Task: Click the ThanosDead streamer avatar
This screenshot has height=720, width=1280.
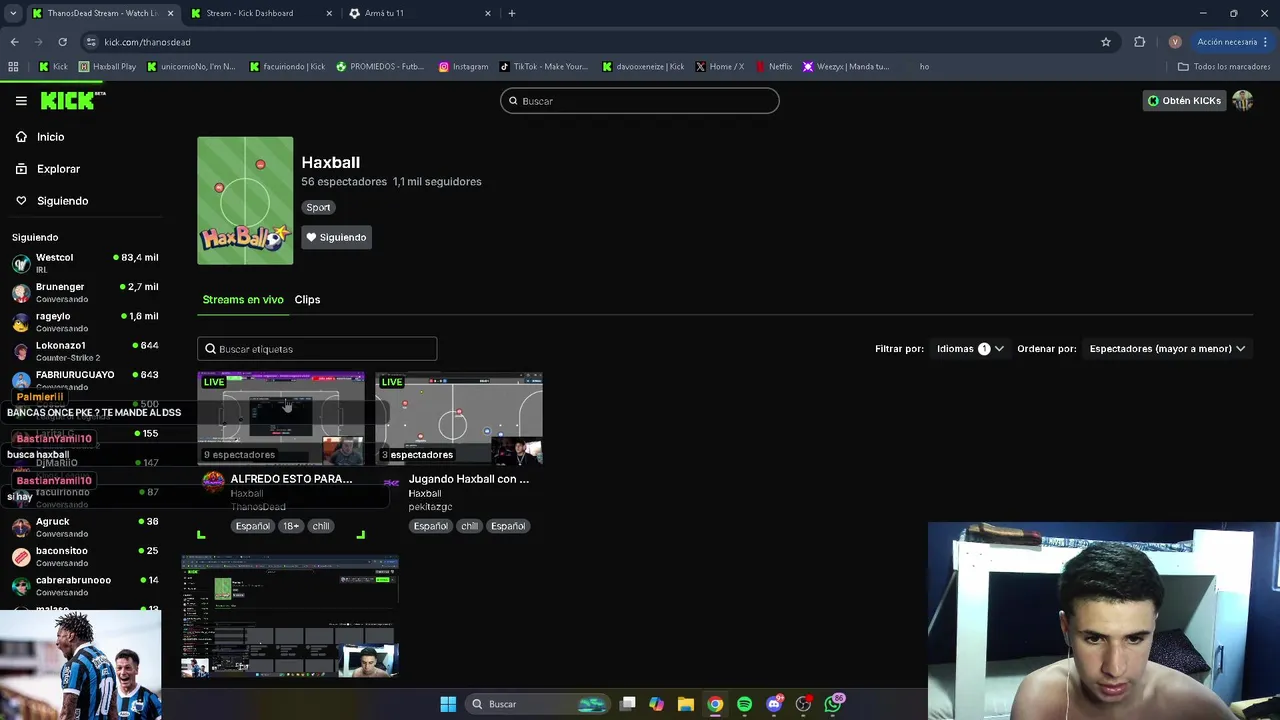Action: coord(213,482)
